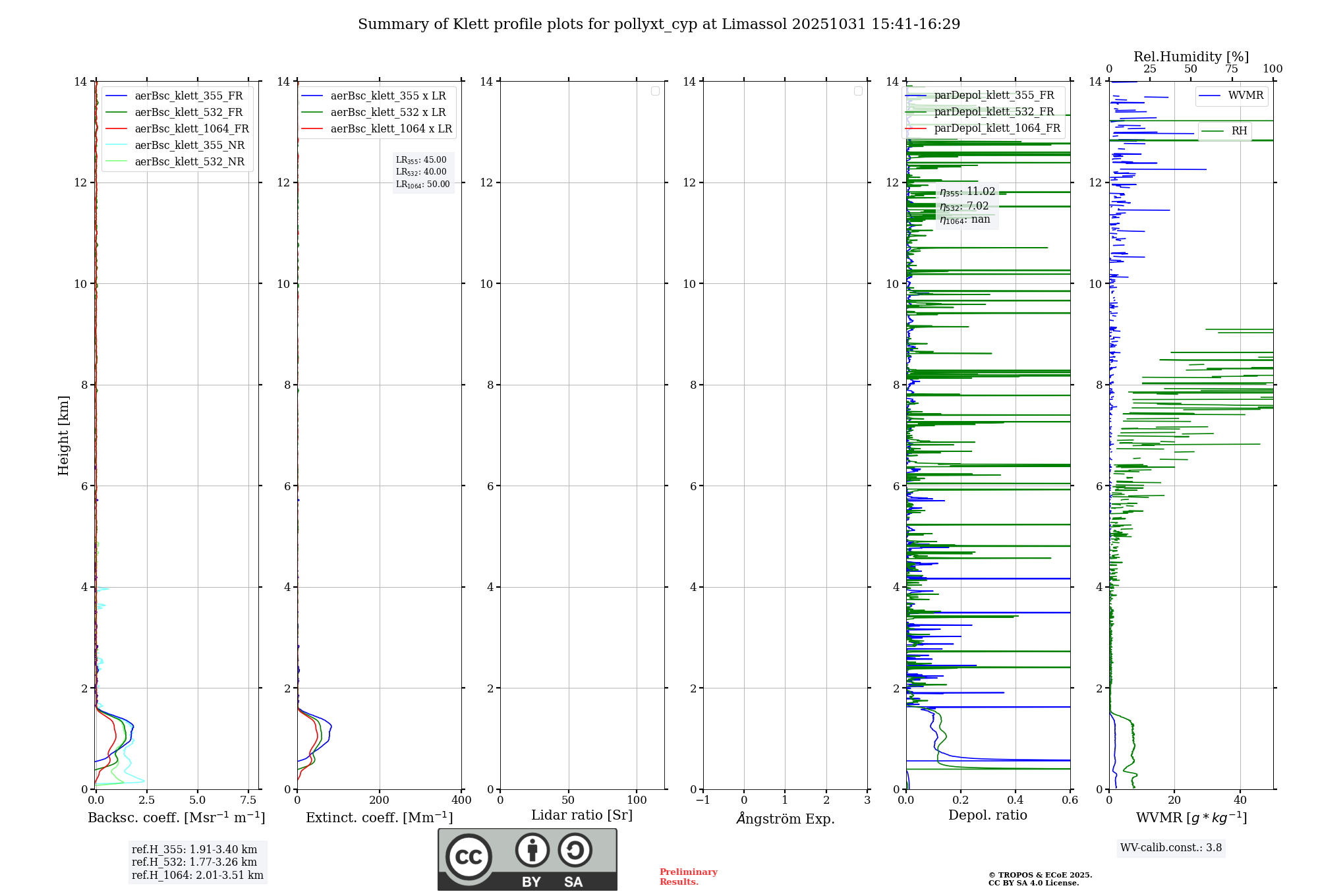
Task: Select the parDepol_klett_355_FR legend entry
Action: 994,96
